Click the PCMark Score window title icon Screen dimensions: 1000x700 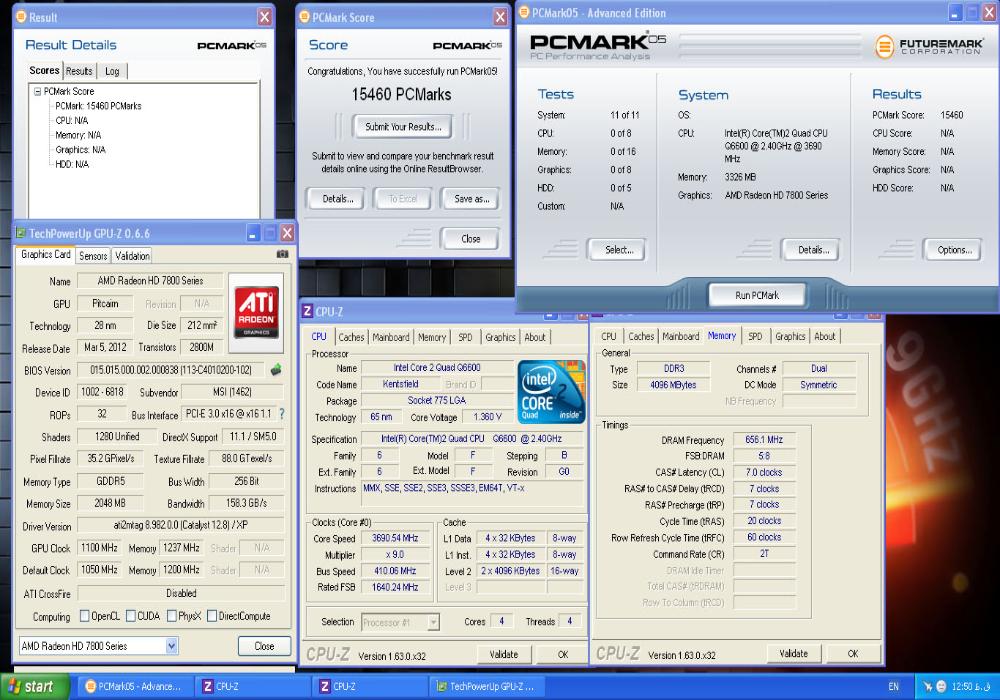pos(304,17)
